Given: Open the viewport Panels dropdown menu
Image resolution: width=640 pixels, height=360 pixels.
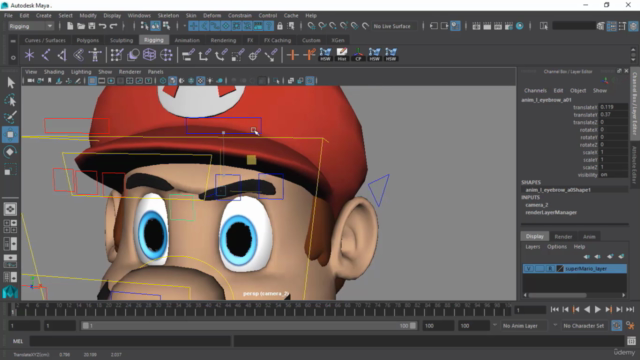Looking at the screenshot, I should pyautogui.click(x=155, y=72).
